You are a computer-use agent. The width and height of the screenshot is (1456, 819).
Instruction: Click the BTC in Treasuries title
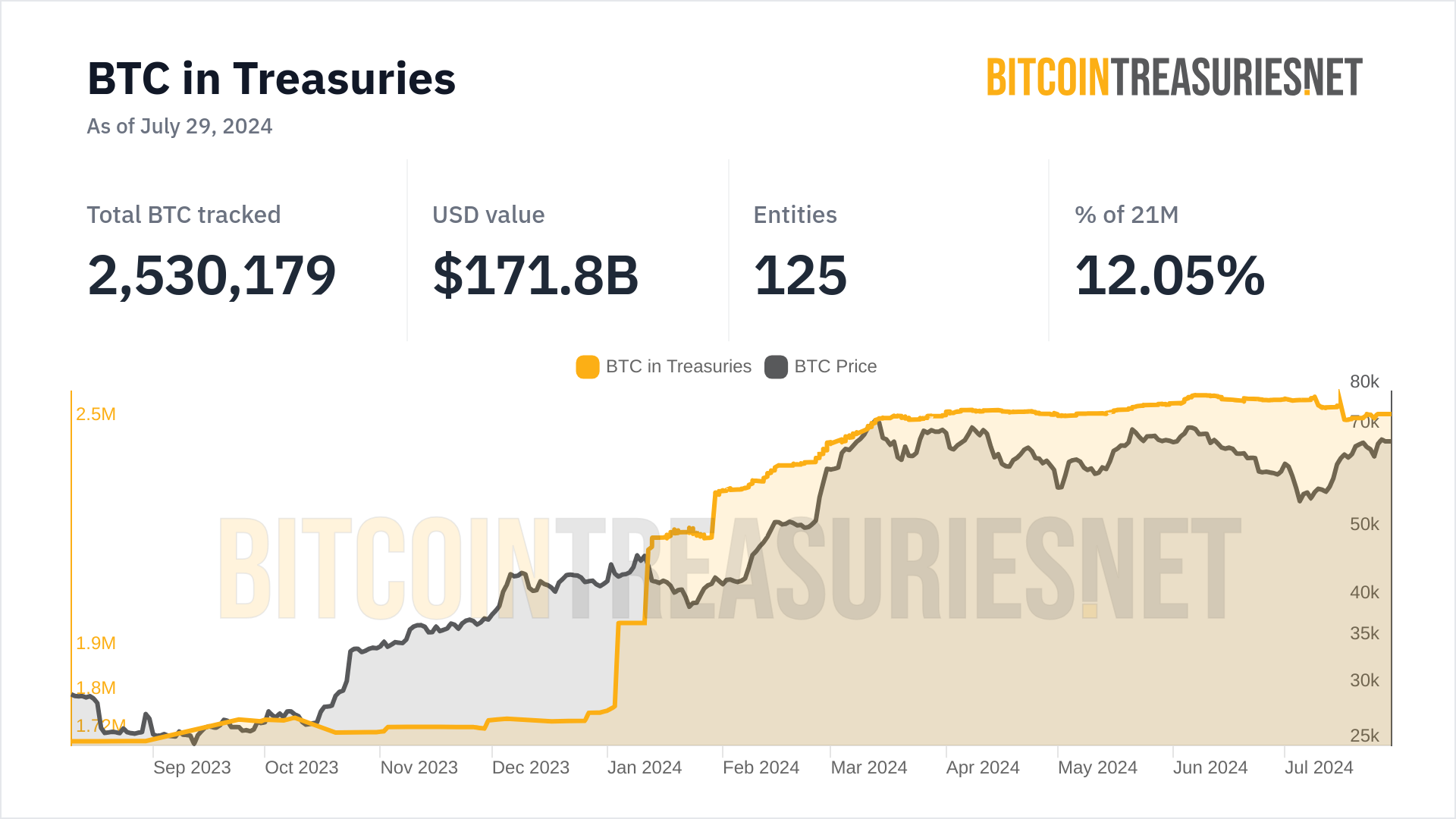[x=271, y=79]
